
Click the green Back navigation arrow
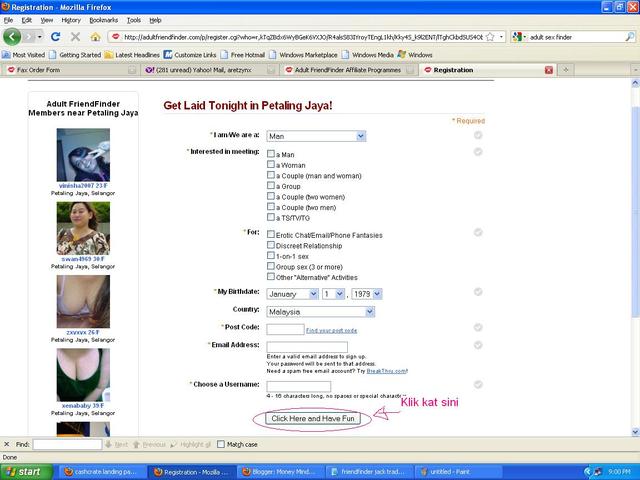coord(12,37)
